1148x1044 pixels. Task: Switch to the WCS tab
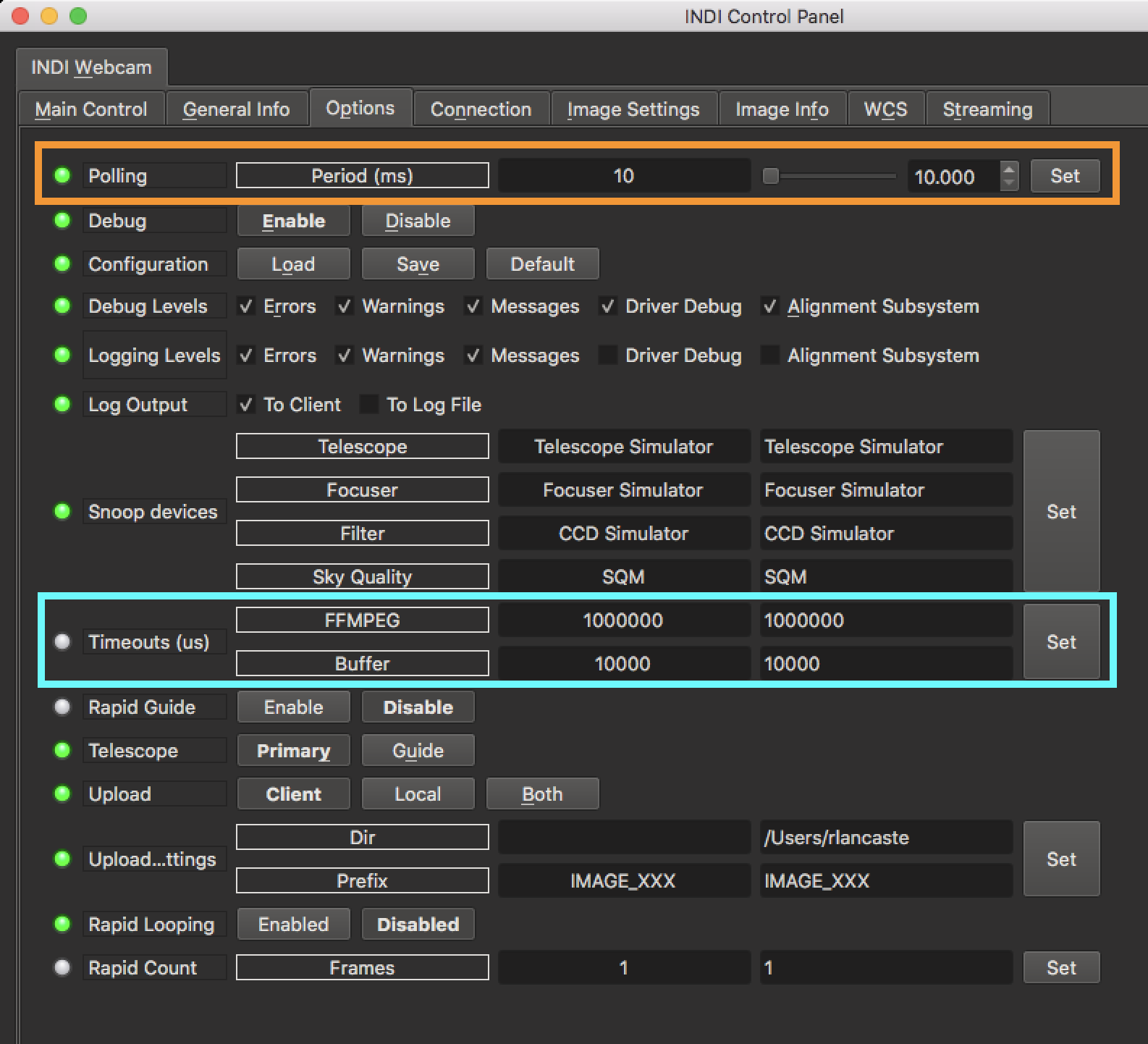coord(885,109)
